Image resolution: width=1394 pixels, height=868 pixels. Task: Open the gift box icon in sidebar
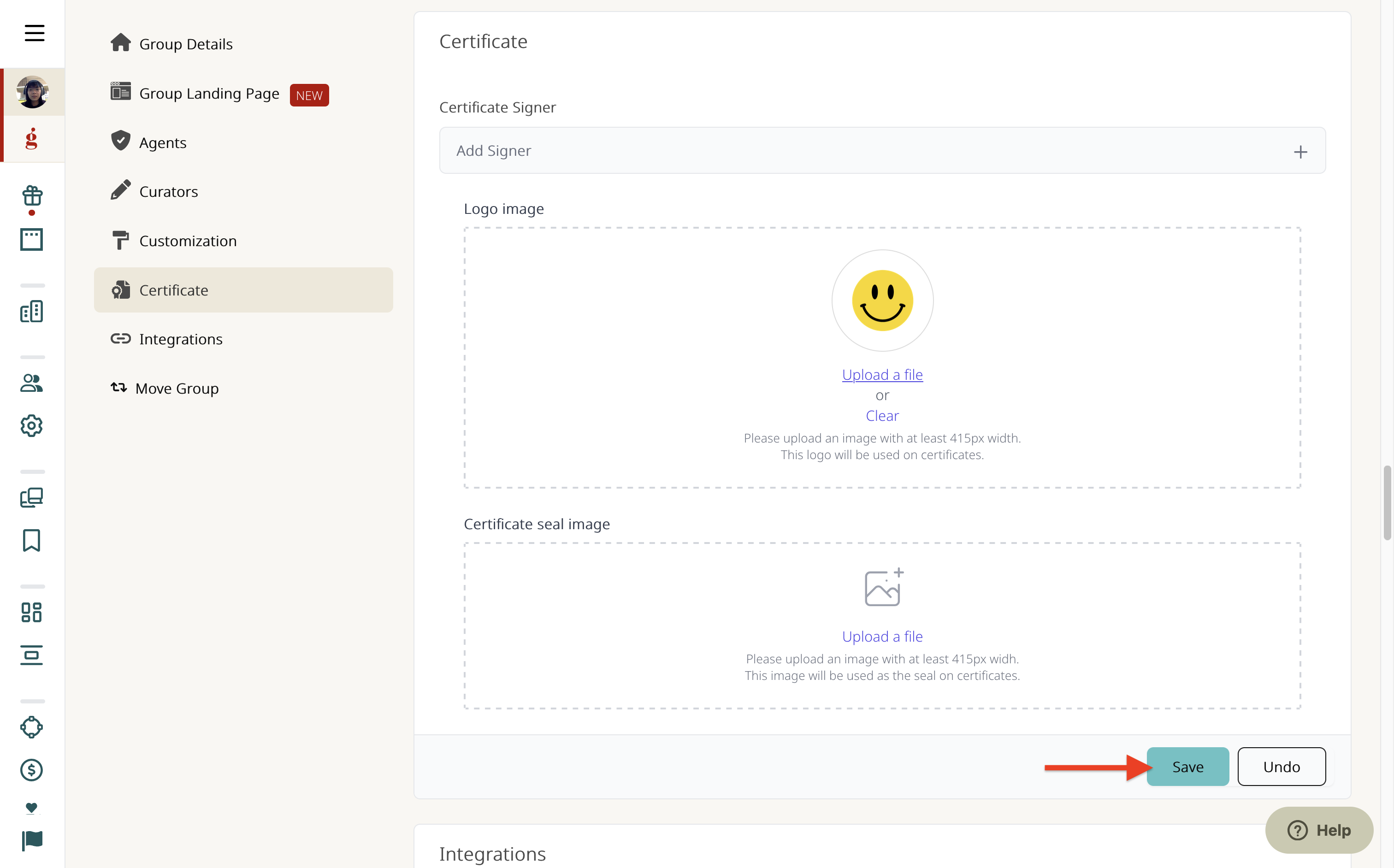pos(32,196)
